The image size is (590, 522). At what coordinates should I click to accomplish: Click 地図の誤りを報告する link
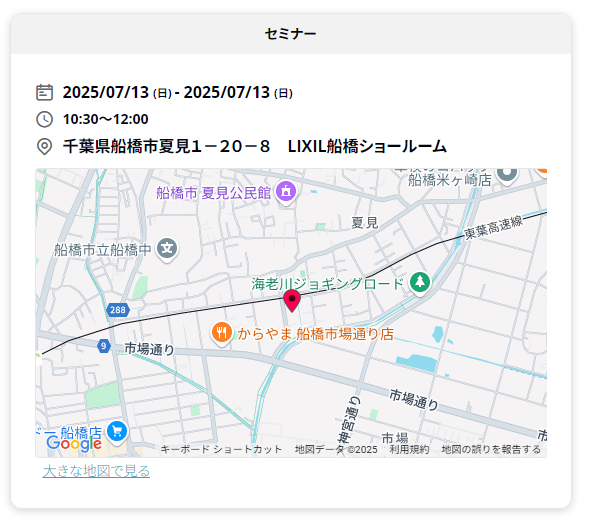pos(491,449)
